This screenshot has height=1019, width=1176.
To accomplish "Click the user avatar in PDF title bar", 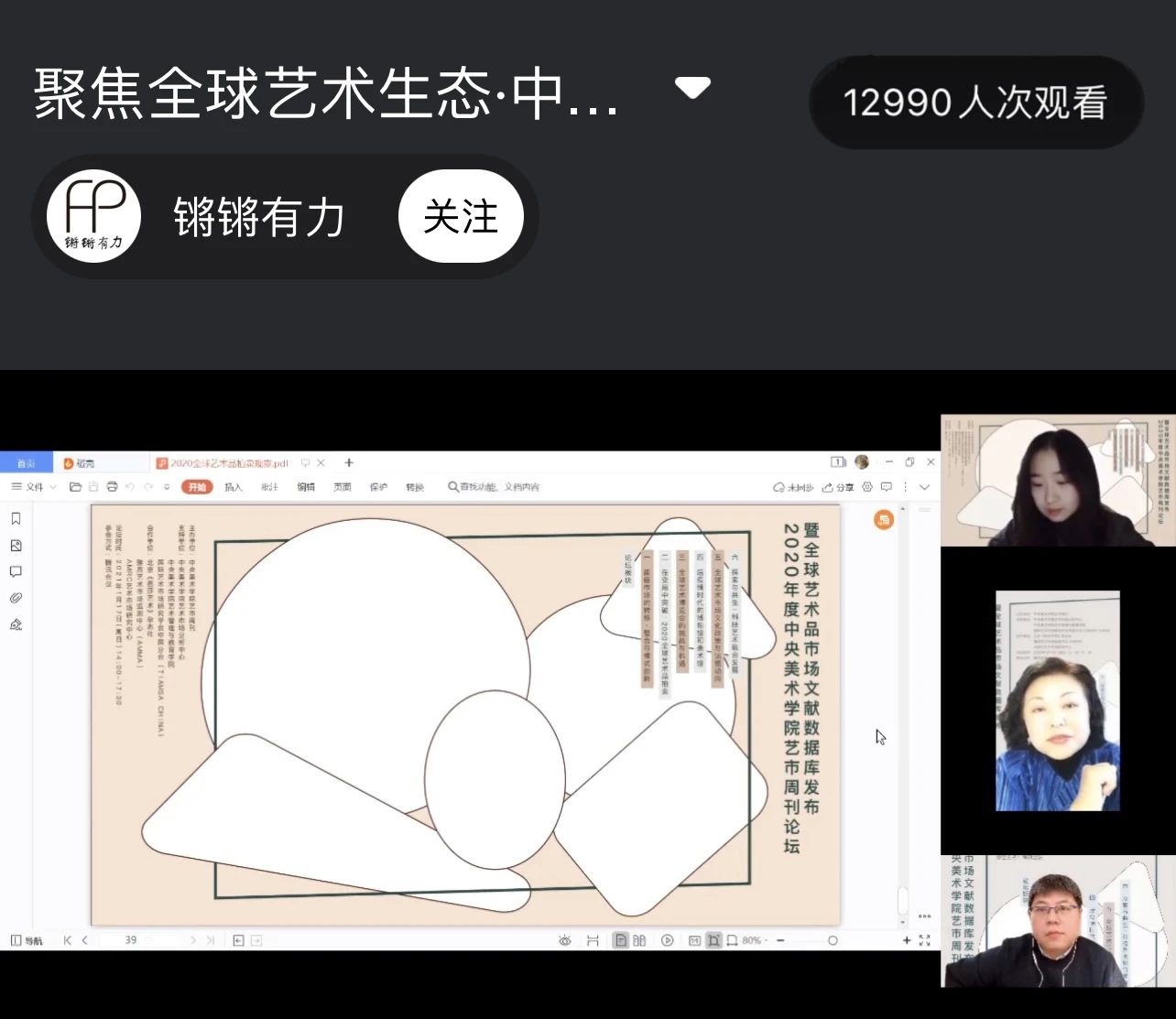I will click(x=862, y=462).
